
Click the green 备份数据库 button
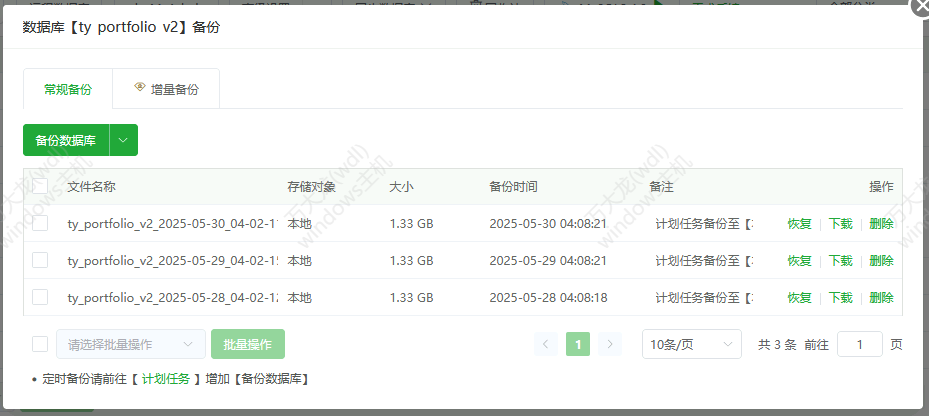(x=66, y=141)
